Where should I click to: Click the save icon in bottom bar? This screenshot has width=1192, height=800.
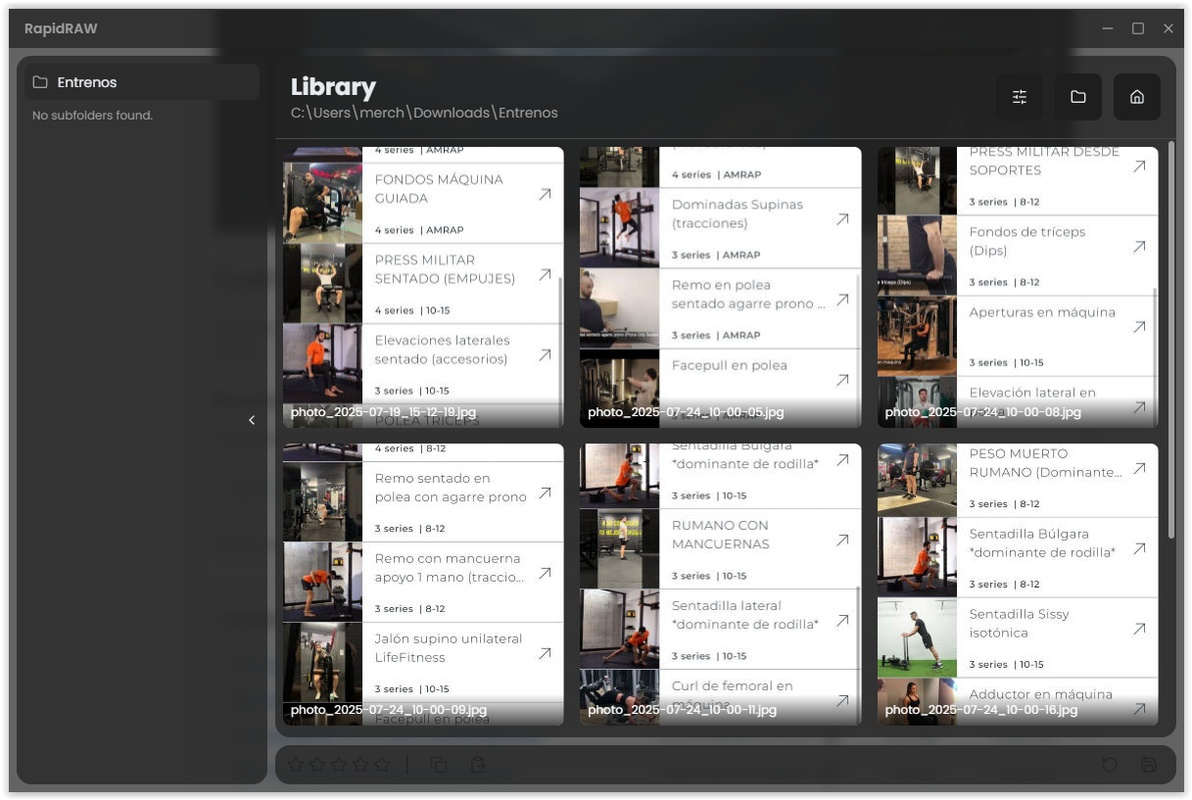(x=1149, y=764)
